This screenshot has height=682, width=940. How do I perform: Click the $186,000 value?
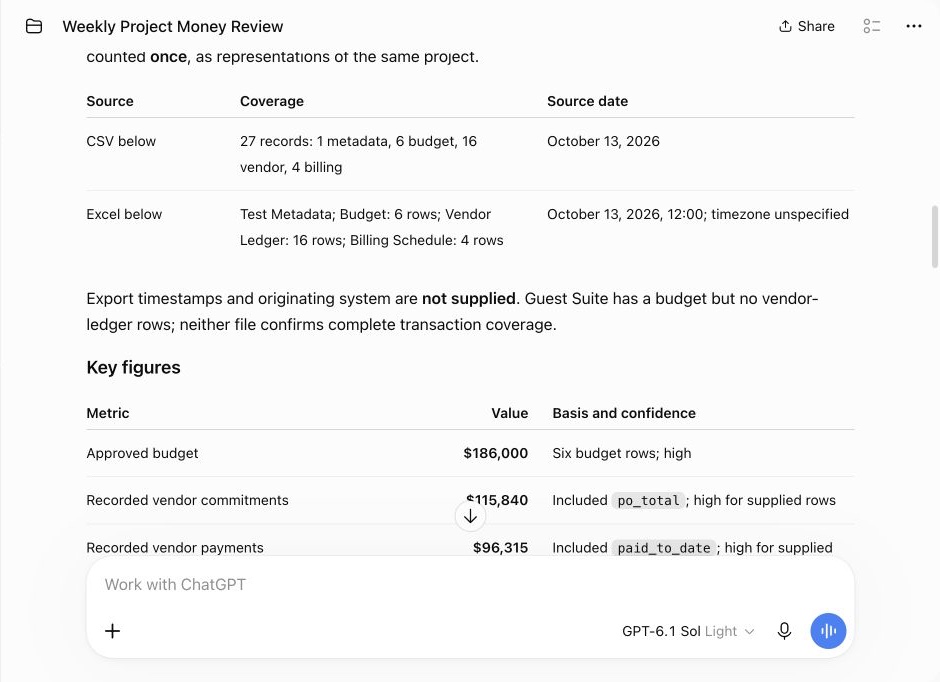pos(496,454)
